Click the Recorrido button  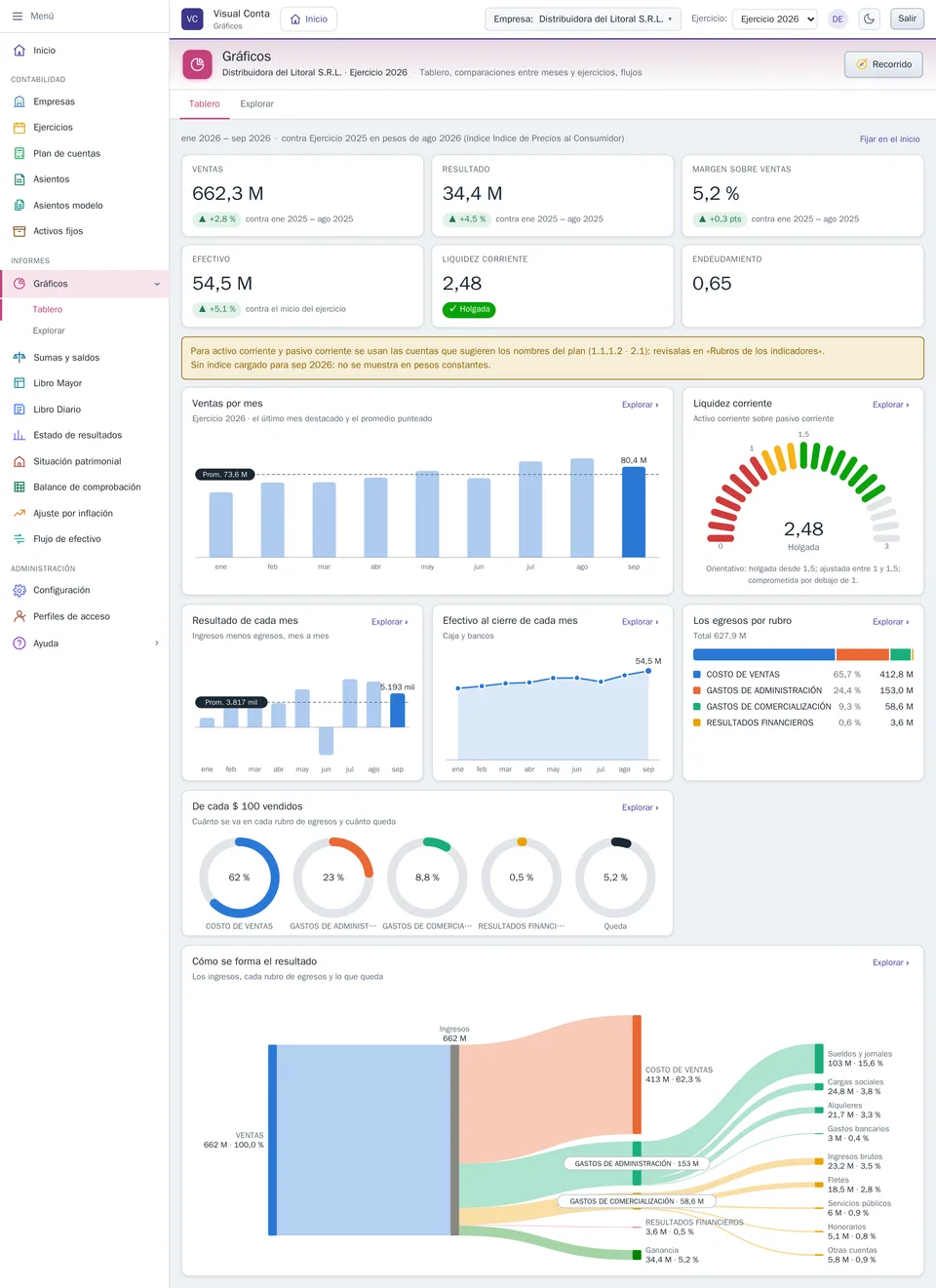click(883, 64)
